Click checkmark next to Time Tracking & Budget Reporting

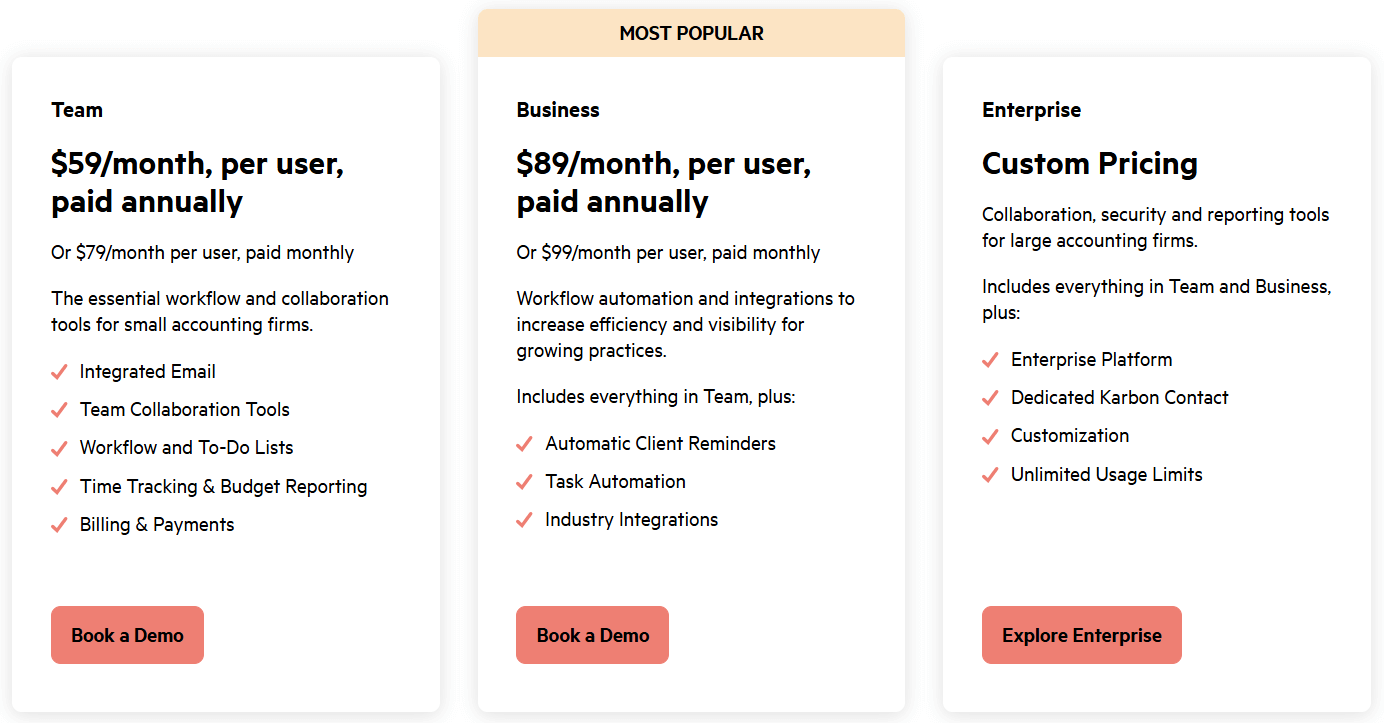coord(59,487)
